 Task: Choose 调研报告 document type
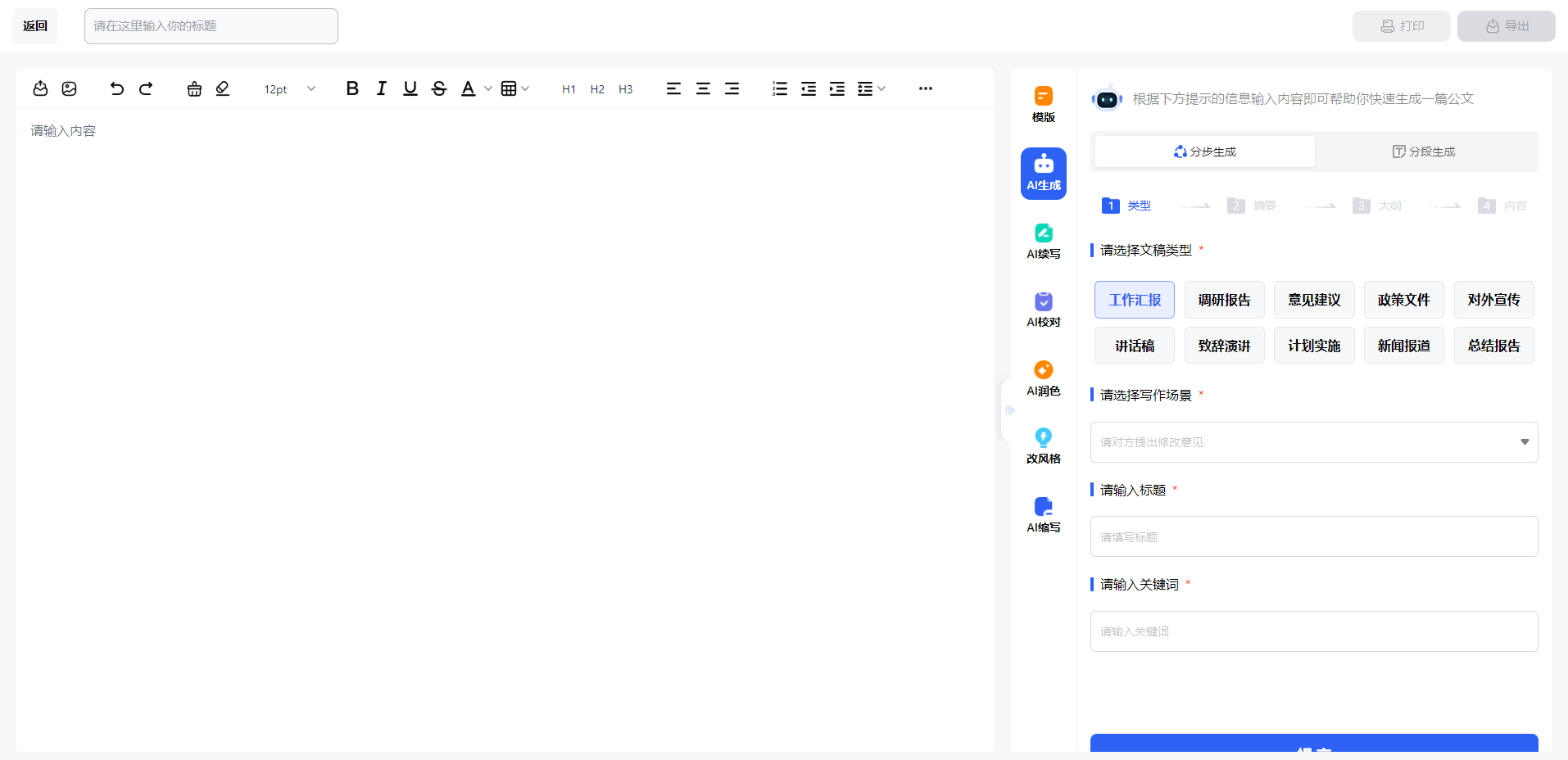tap(1224, 300)
